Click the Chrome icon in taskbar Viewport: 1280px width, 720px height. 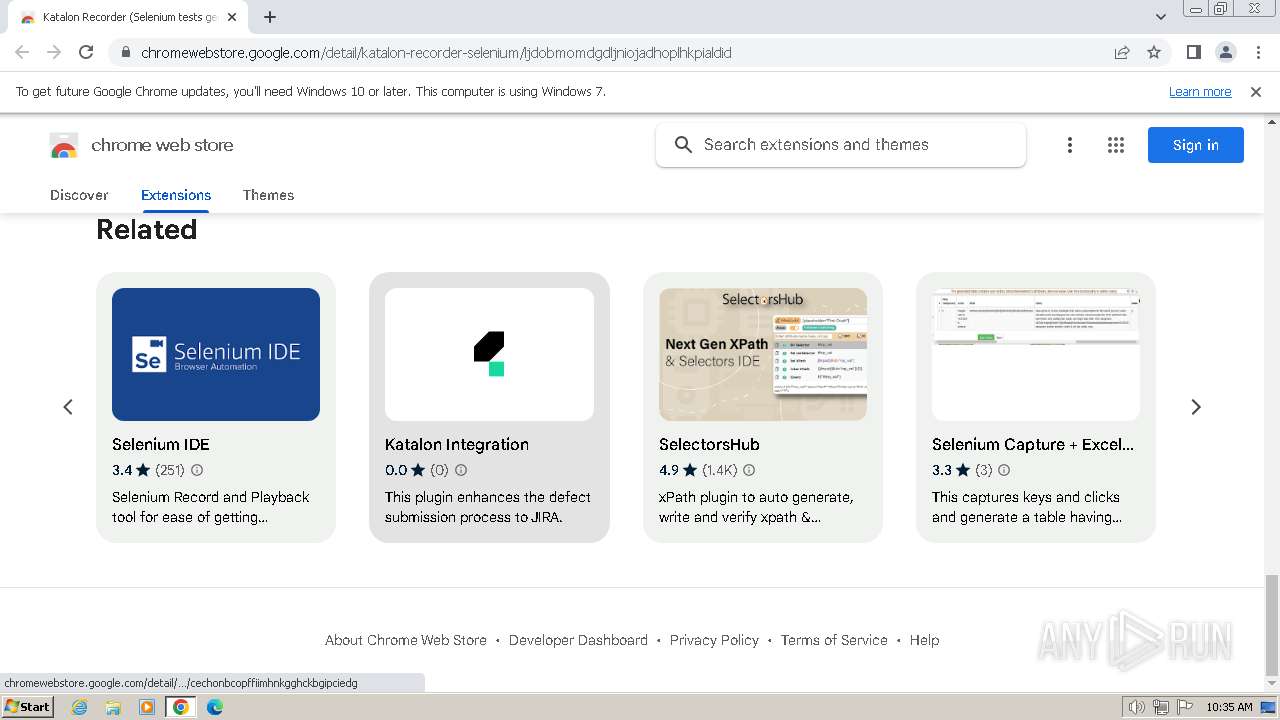181,707
